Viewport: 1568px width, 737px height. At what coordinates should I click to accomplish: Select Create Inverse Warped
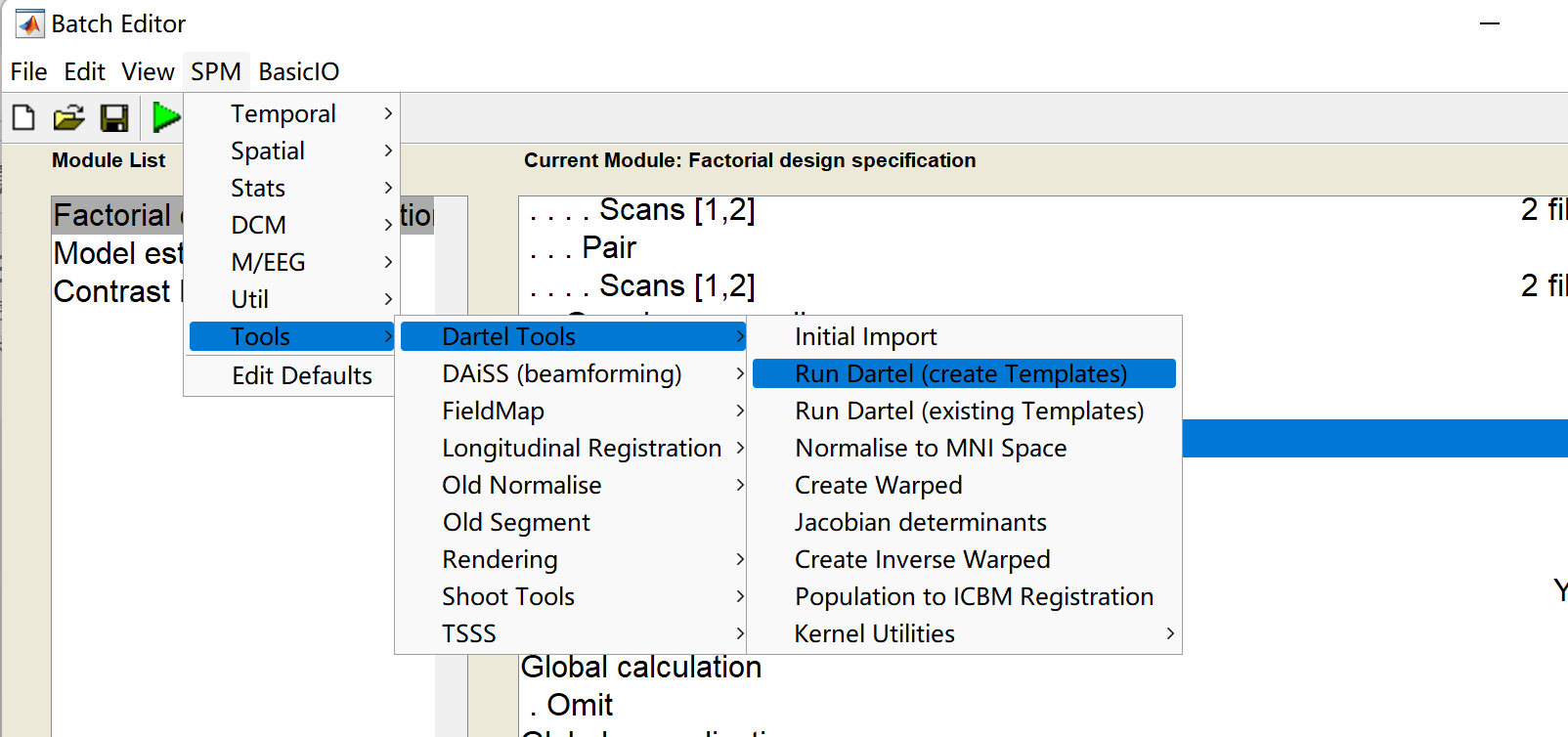(964, 559)
